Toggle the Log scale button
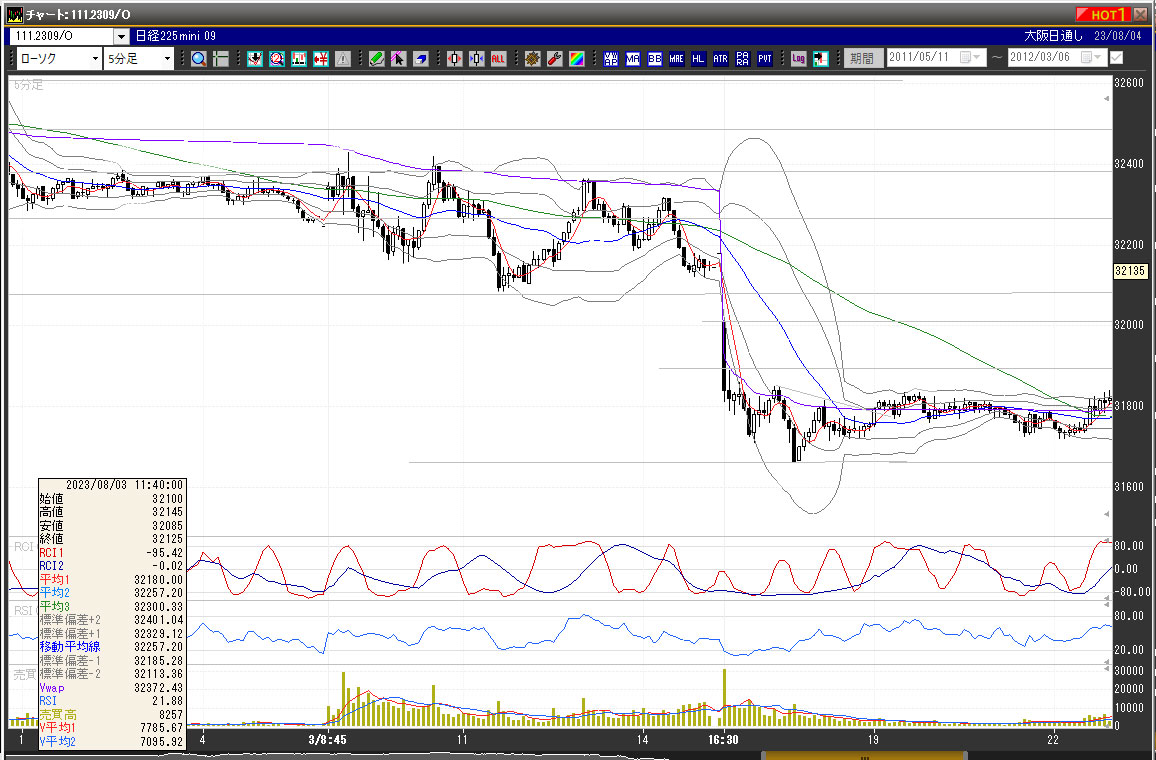 [799, 59]
